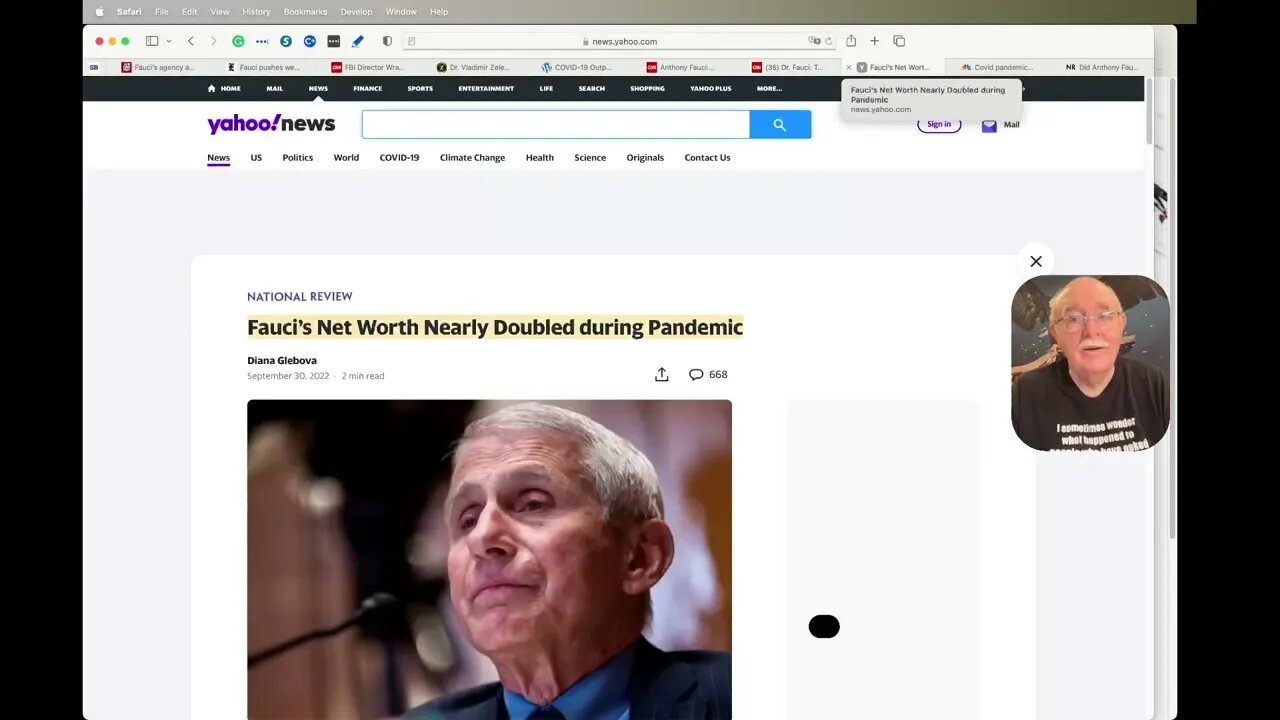Open the 668 comments
The height and width of the screenshot is (720, 1280).
[x=708, y=374]
